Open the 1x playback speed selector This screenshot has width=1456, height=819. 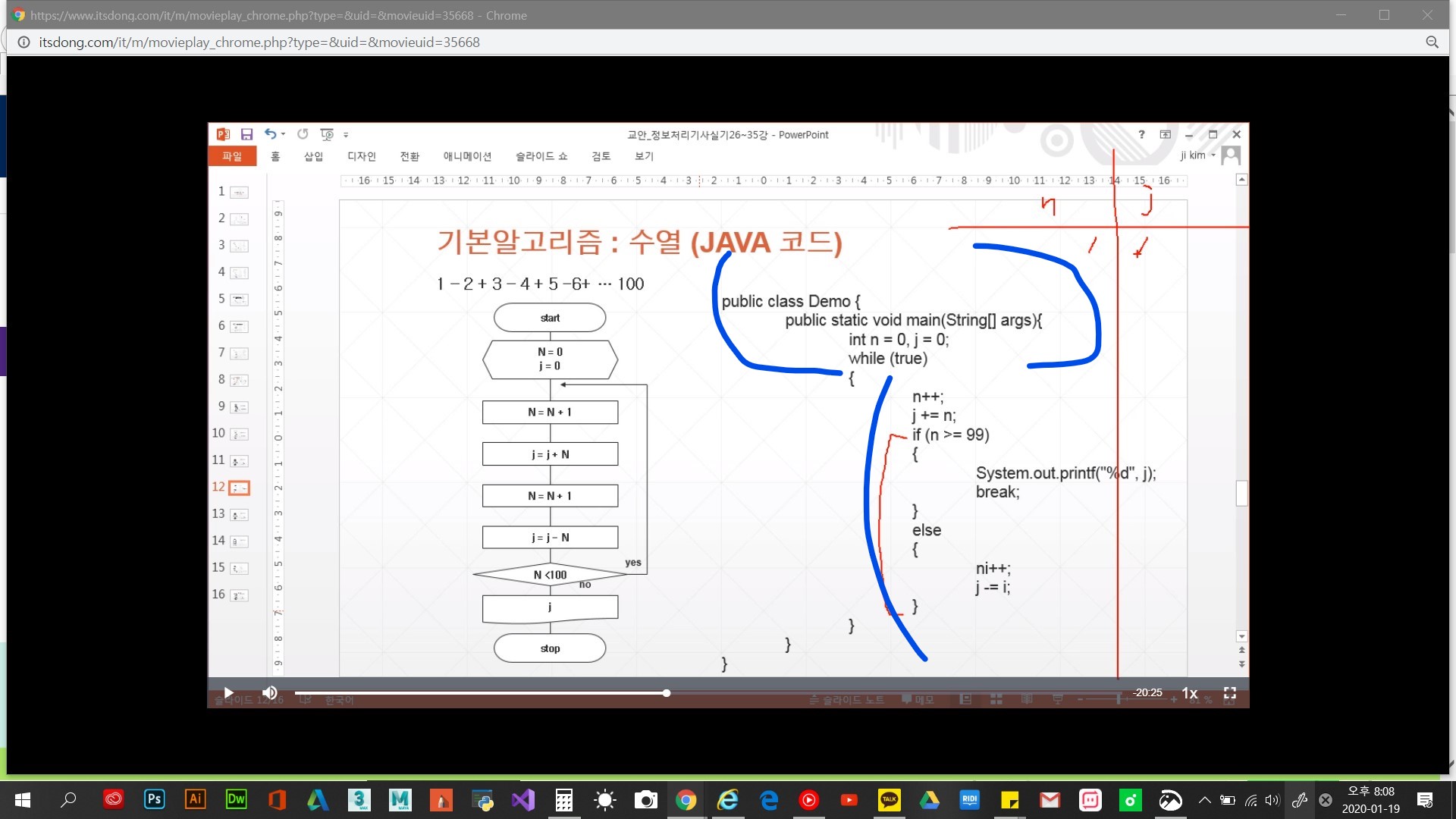[x=1190, y=693]
